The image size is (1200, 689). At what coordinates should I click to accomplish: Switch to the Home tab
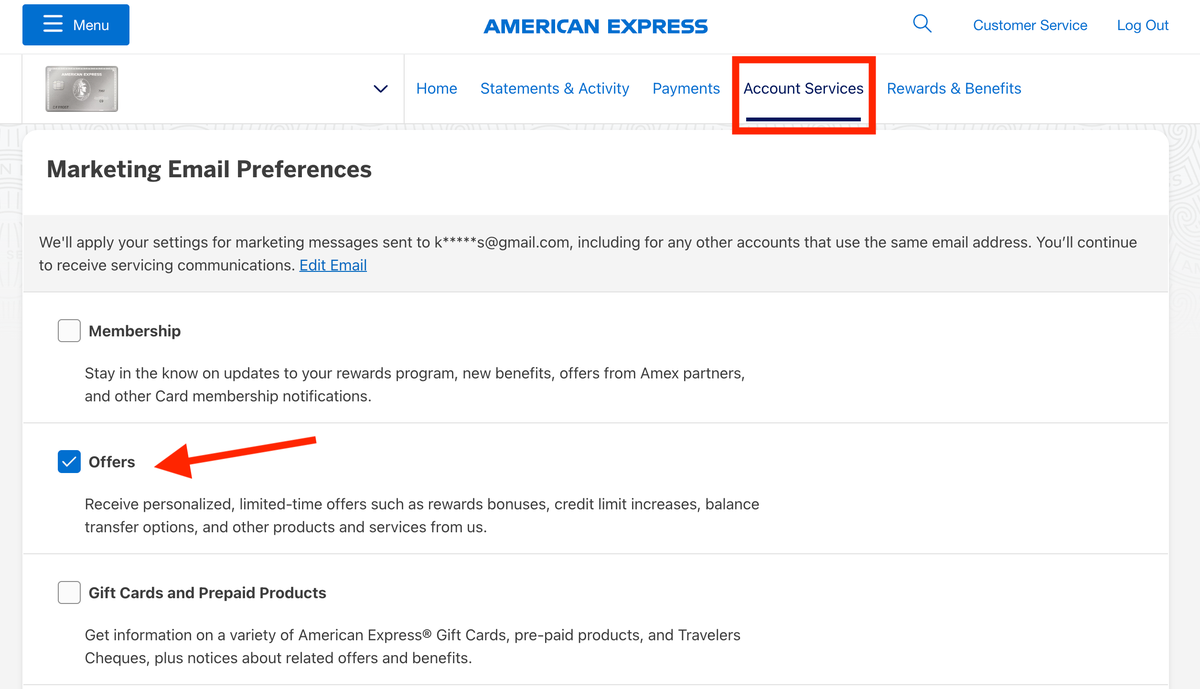point(436,88)
